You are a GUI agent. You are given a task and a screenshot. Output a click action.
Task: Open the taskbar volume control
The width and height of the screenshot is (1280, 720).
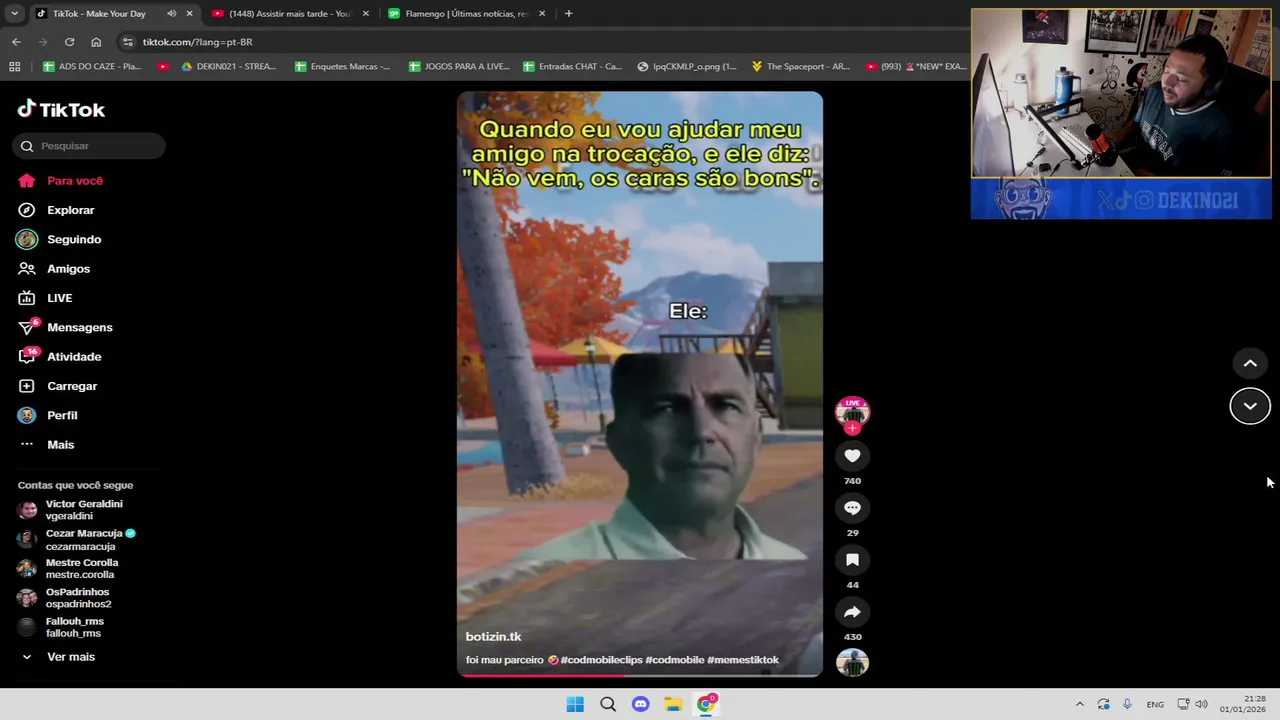coord(1202,704)
